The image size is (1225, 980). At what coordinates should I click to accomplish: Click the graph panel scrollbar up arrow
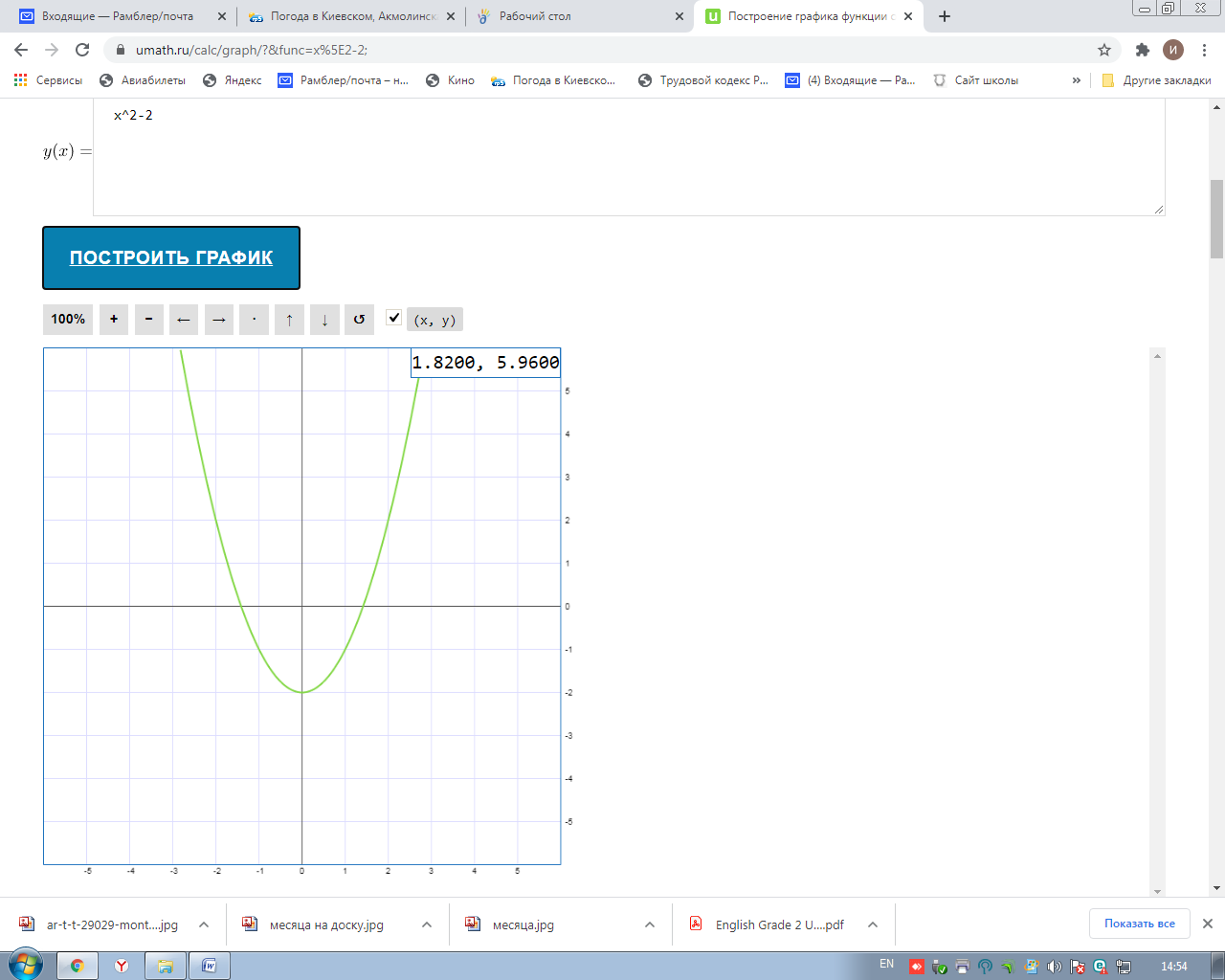click(x=1157, y=356)
